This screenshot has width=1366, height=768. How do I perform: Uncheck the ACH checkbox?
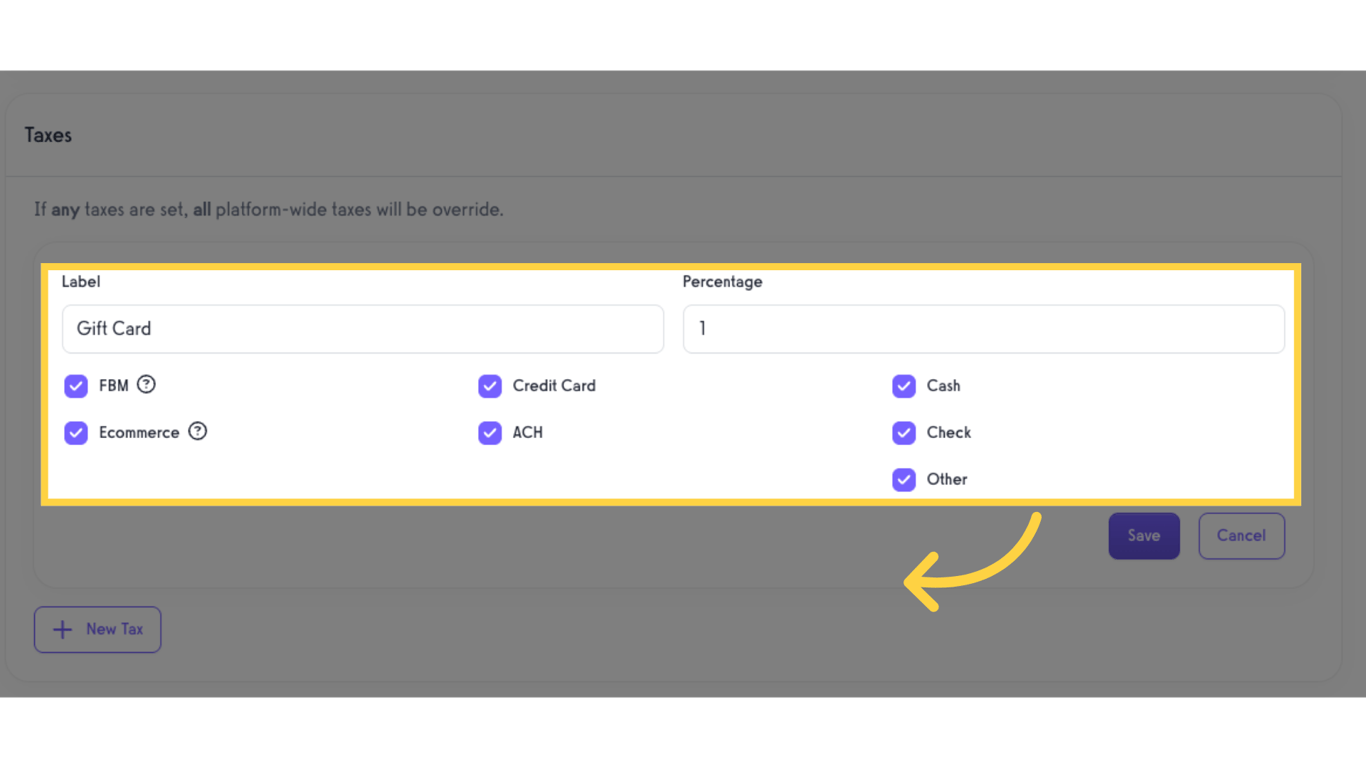pyautogui.click(x=490, y=432)
